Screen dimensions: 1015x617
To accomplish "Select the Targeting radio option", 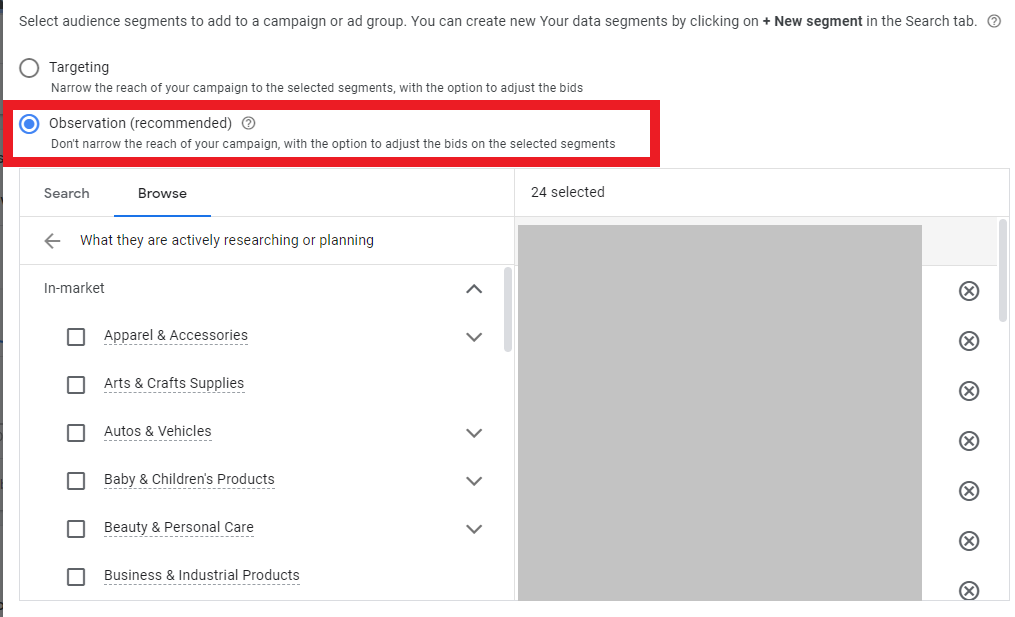I will click(x=28, y=68).
